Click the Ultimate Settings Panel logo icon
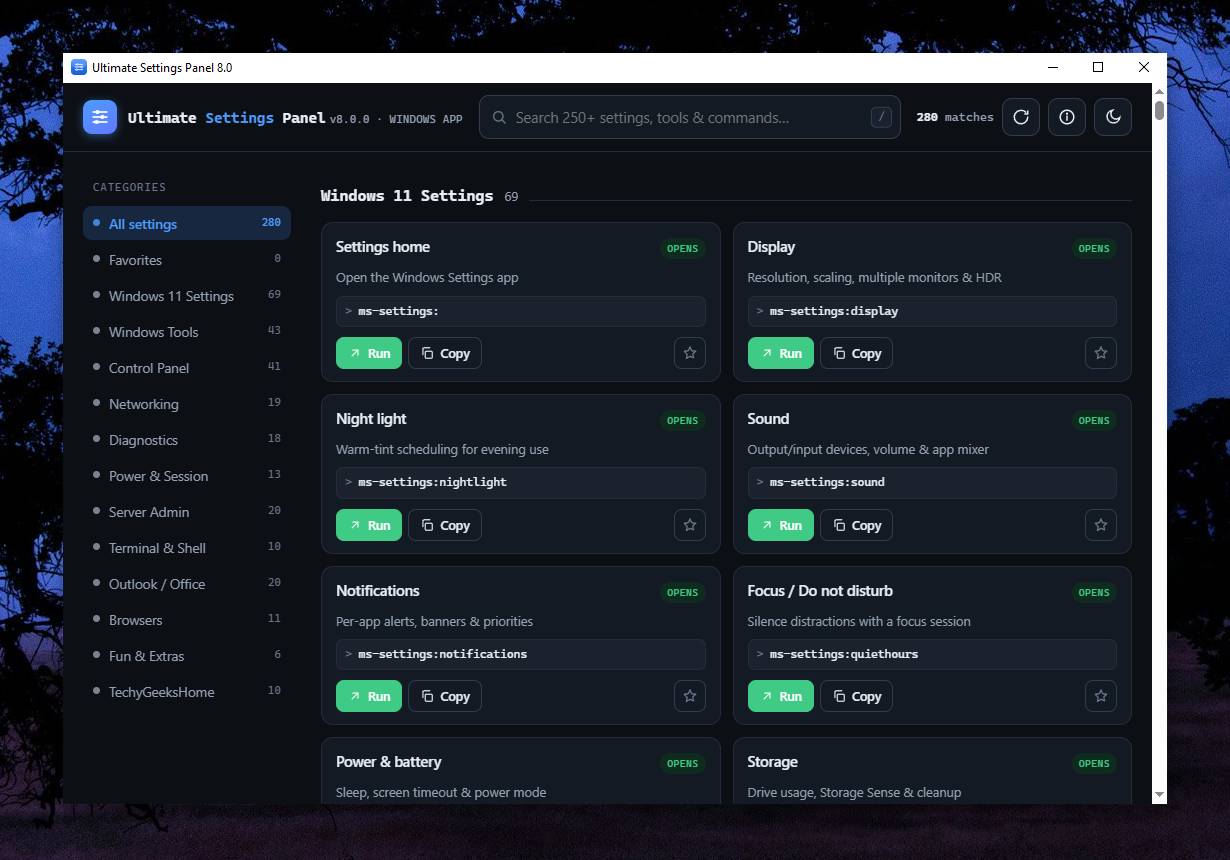1230x860 pixels. click(100, 117)
